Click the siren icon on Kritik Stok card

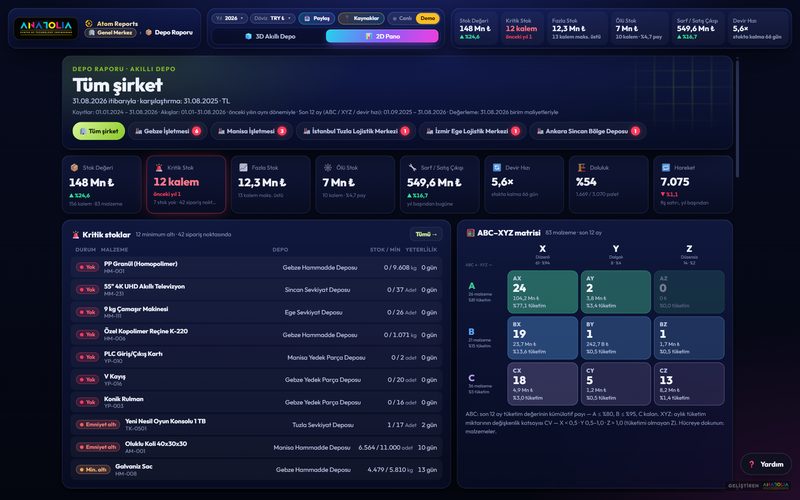159,167
